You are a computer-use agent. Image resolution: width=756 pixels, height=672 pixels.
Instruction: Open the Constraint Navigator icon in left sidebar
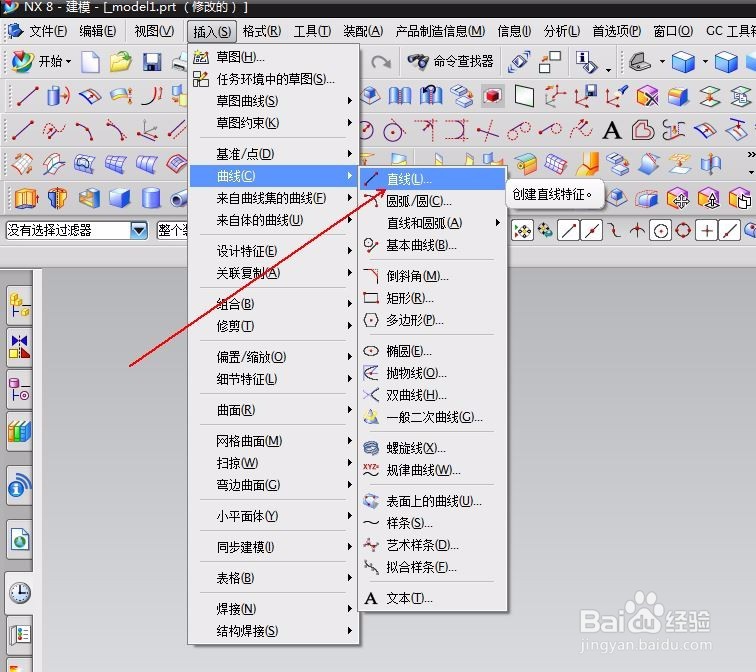tap(20, 347)
